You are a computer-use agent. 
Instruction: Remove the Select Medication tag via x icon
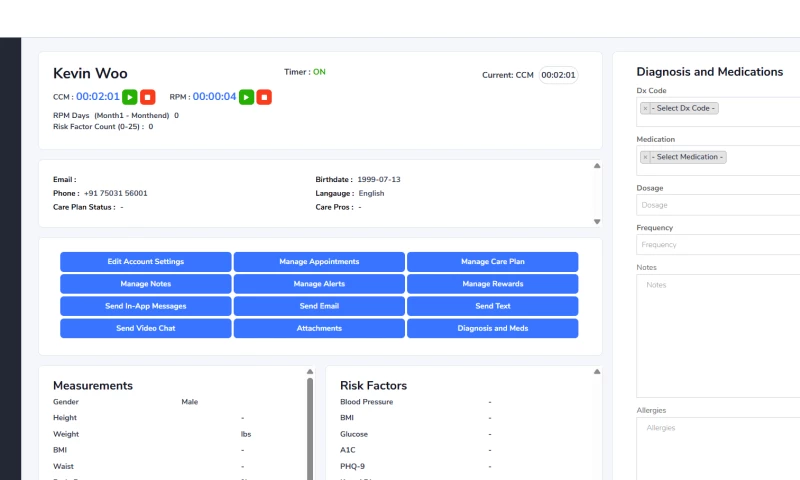tap(645, 157)
